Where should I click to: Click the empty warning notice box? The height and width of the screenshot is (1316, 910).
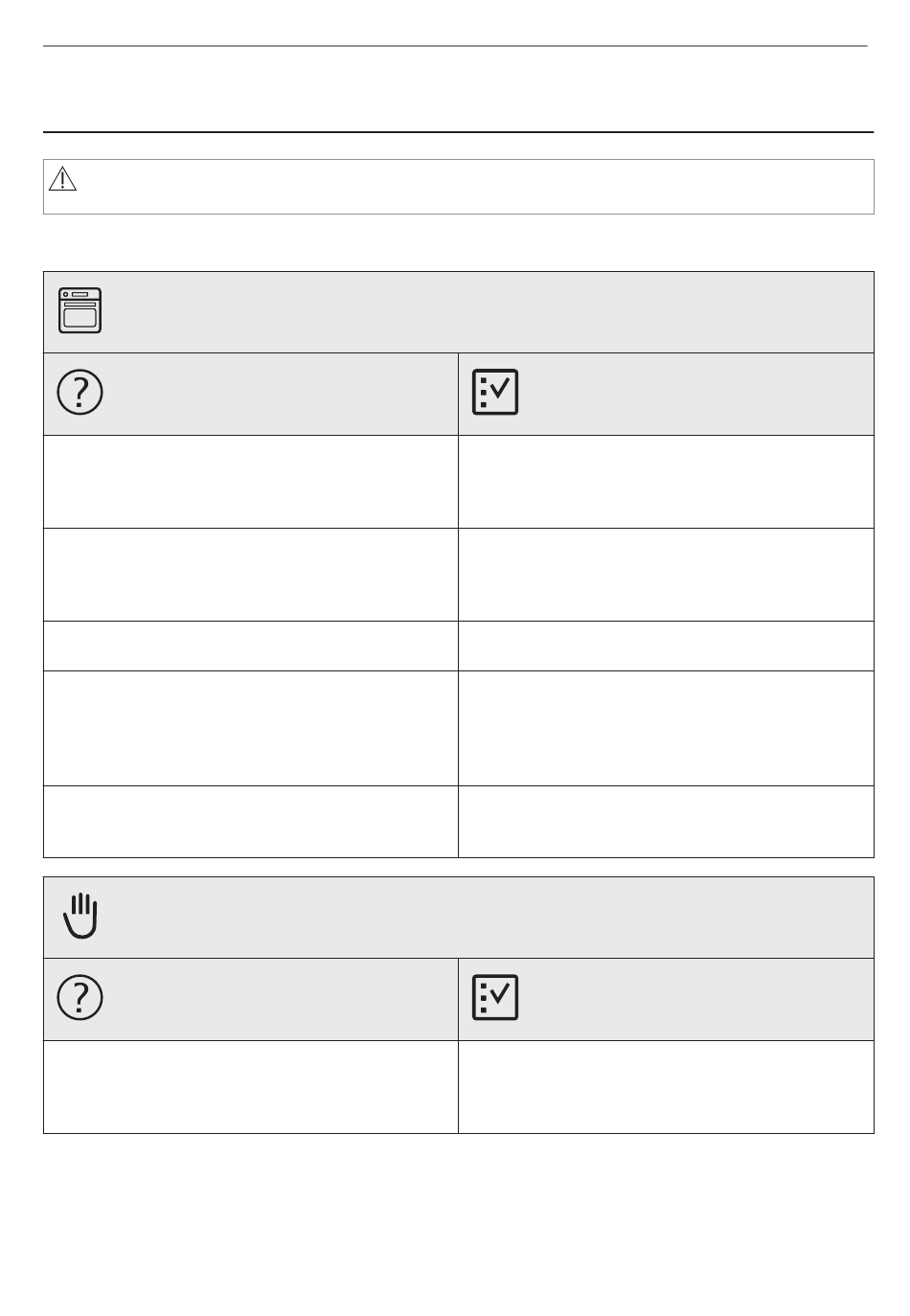(x=459, y=187)
